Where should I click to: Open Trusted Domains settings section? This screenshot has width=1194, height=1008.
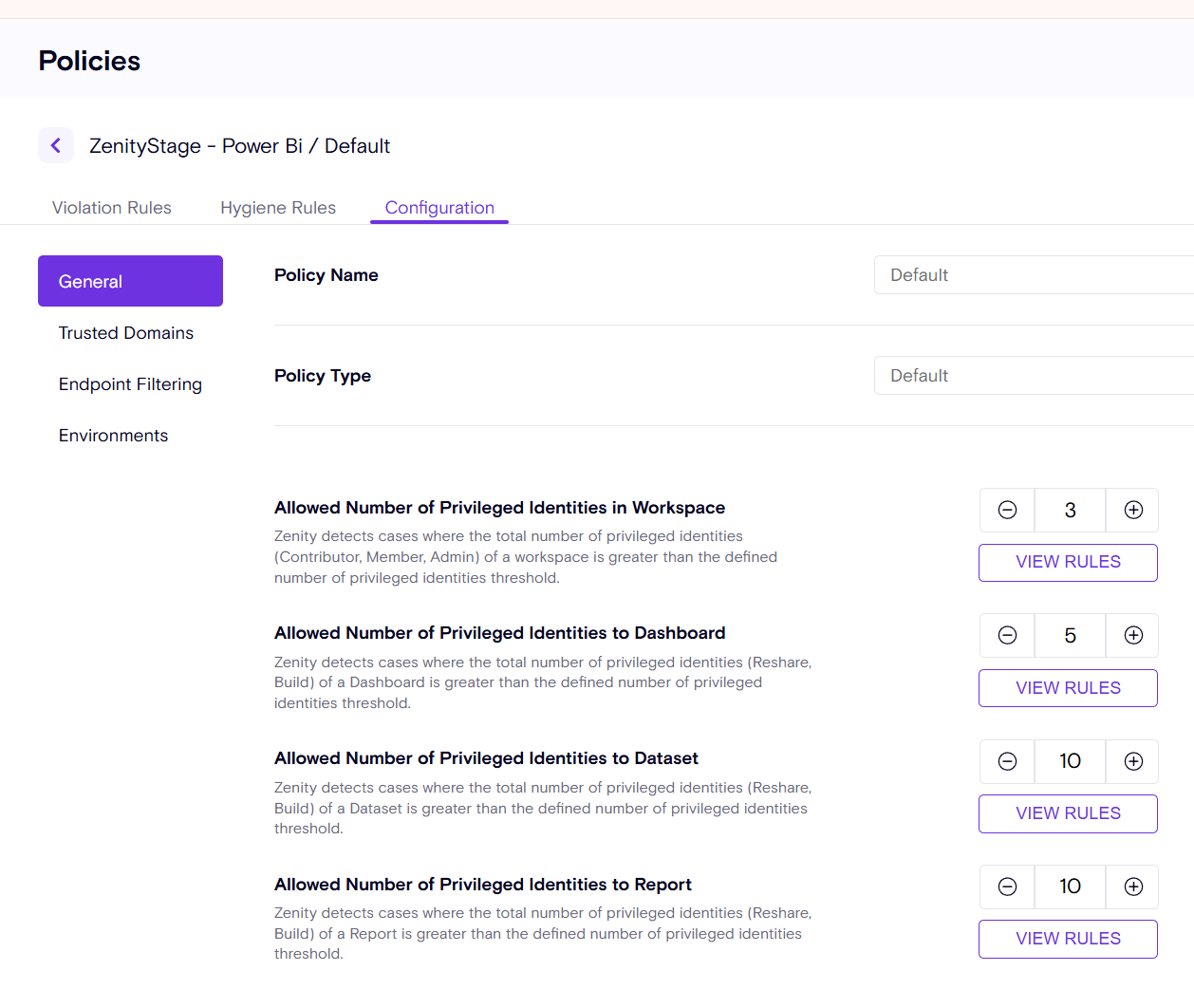pyautogui.click(x=126, y=333)
